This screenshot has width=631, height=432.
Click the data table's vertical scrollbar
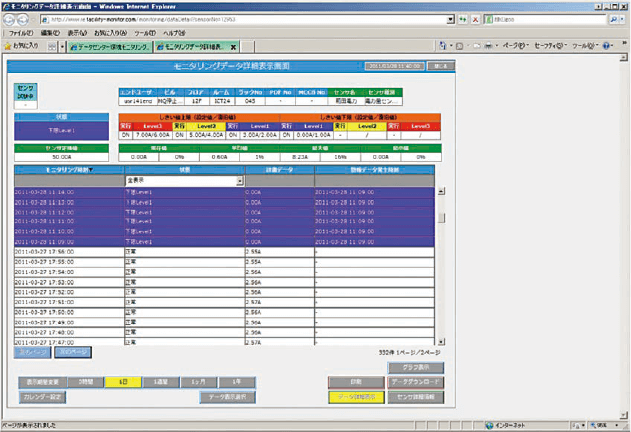pos(442,260)
